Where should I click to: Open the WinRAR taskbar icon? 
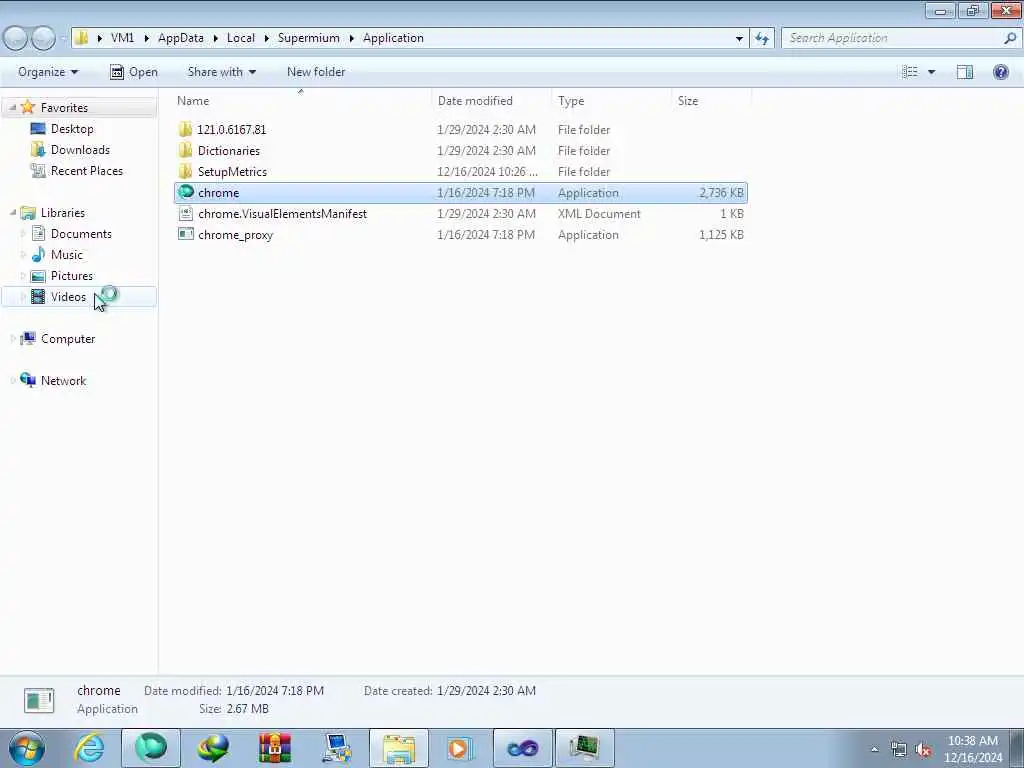[275, 748]
